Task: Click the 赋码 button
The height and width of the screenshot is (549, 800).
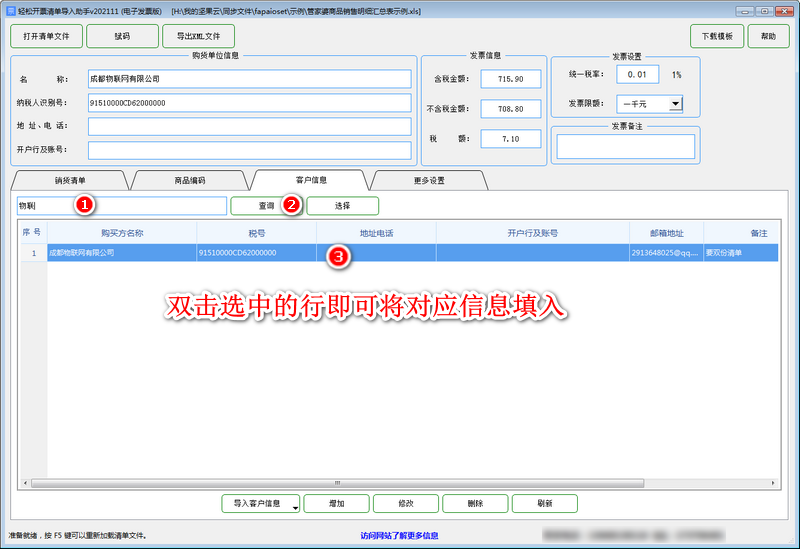Action: coord(122,36)
